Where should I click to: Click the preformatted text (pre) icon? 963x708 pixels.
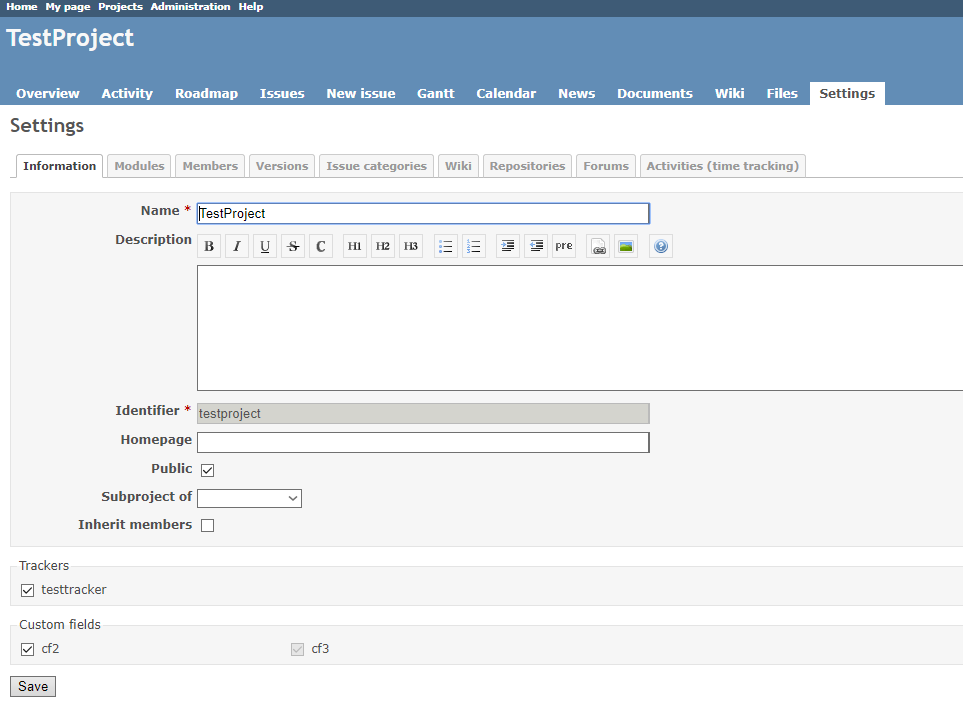point(562,245)
